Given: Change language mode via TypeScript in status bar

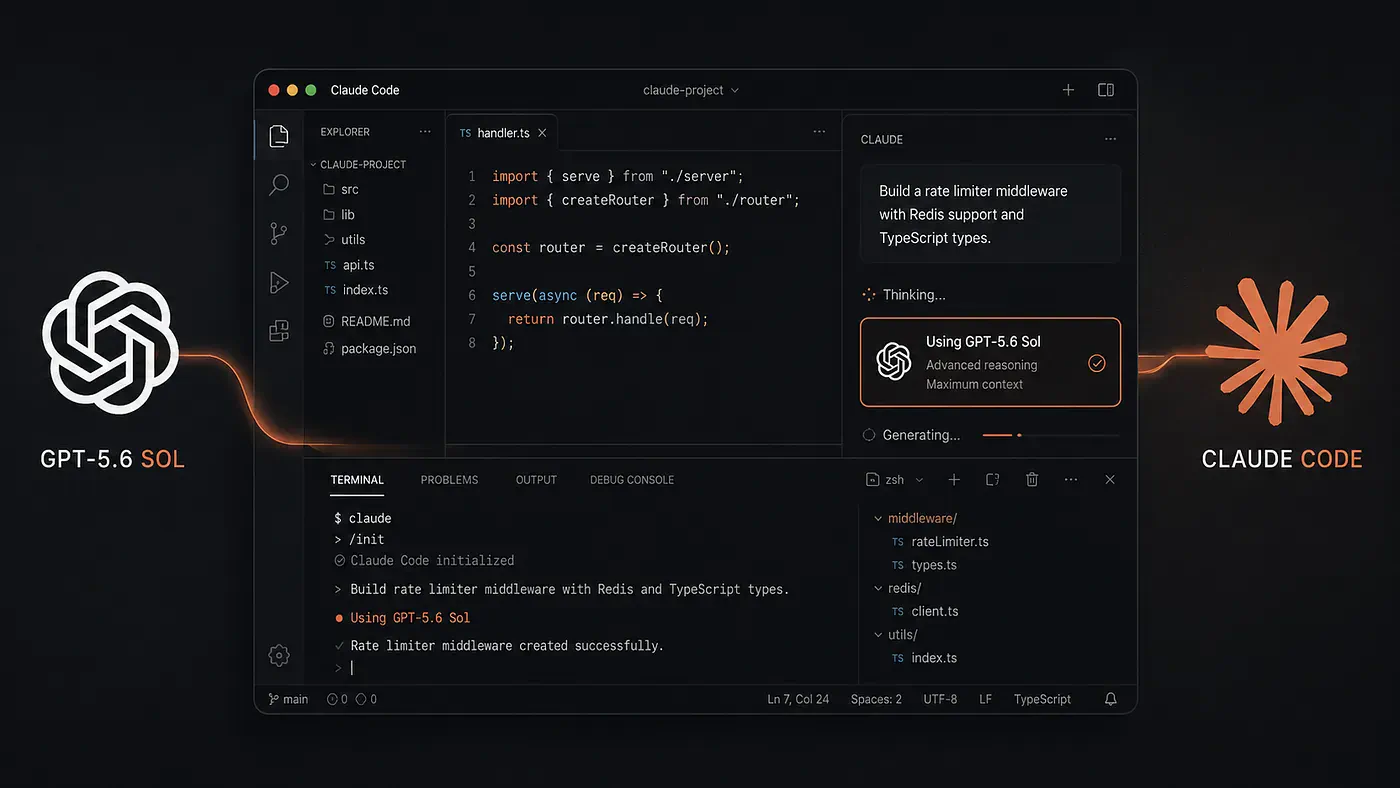Looking at the screenshot, I should point(1042,699).
